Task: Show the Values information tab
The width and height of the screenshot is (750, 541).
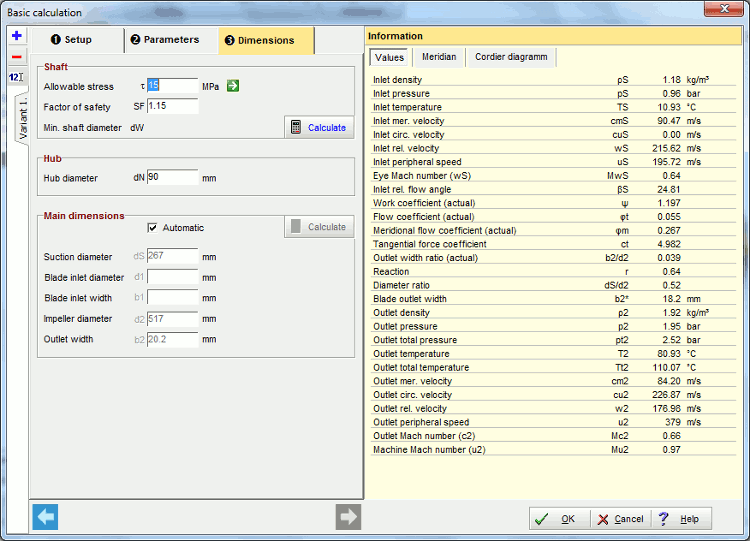Action: (x=389, y=57)
